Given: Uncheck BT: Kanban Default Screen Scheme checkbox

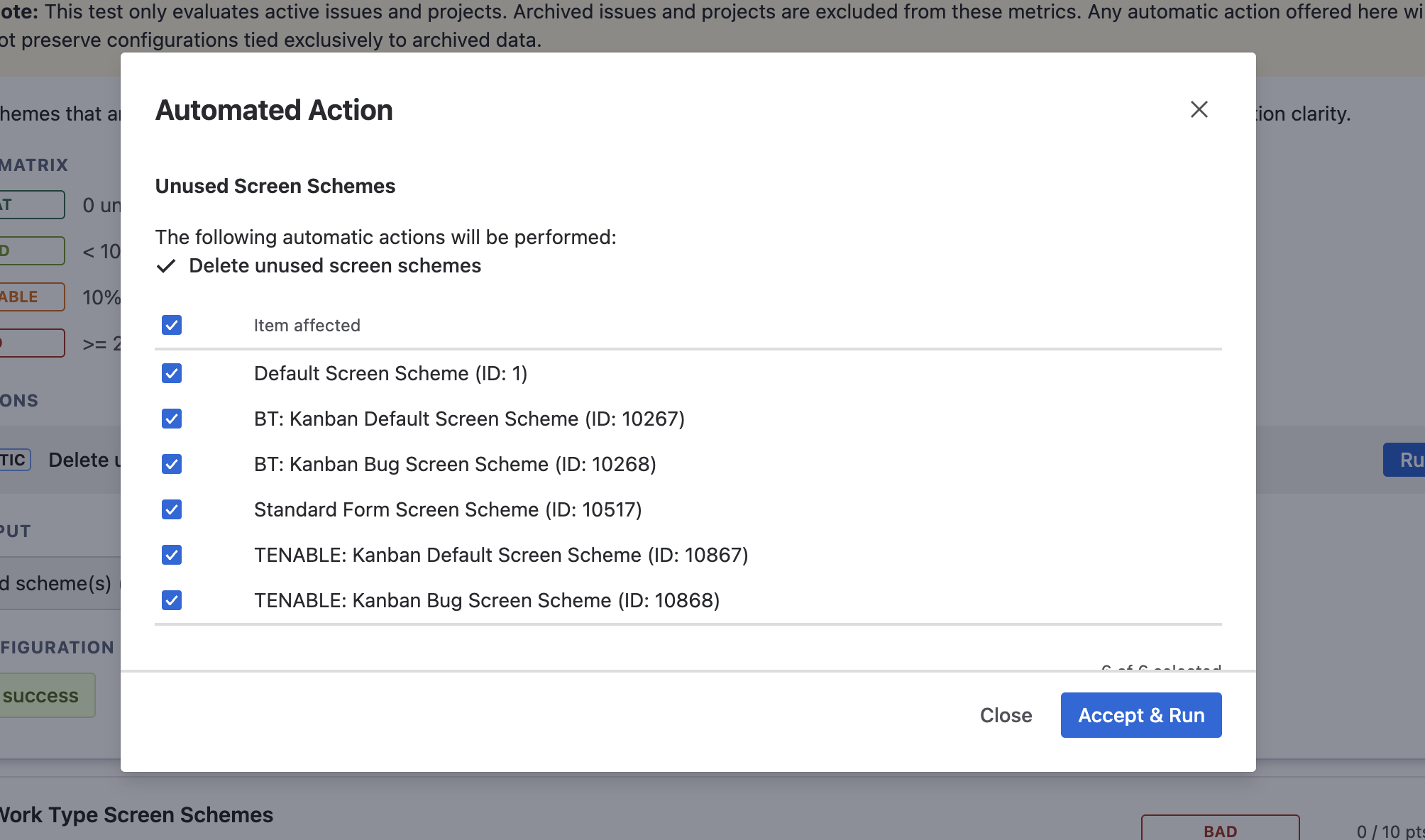Looking at the screenshot, I should pyautogui.click(x=172, y=419).
